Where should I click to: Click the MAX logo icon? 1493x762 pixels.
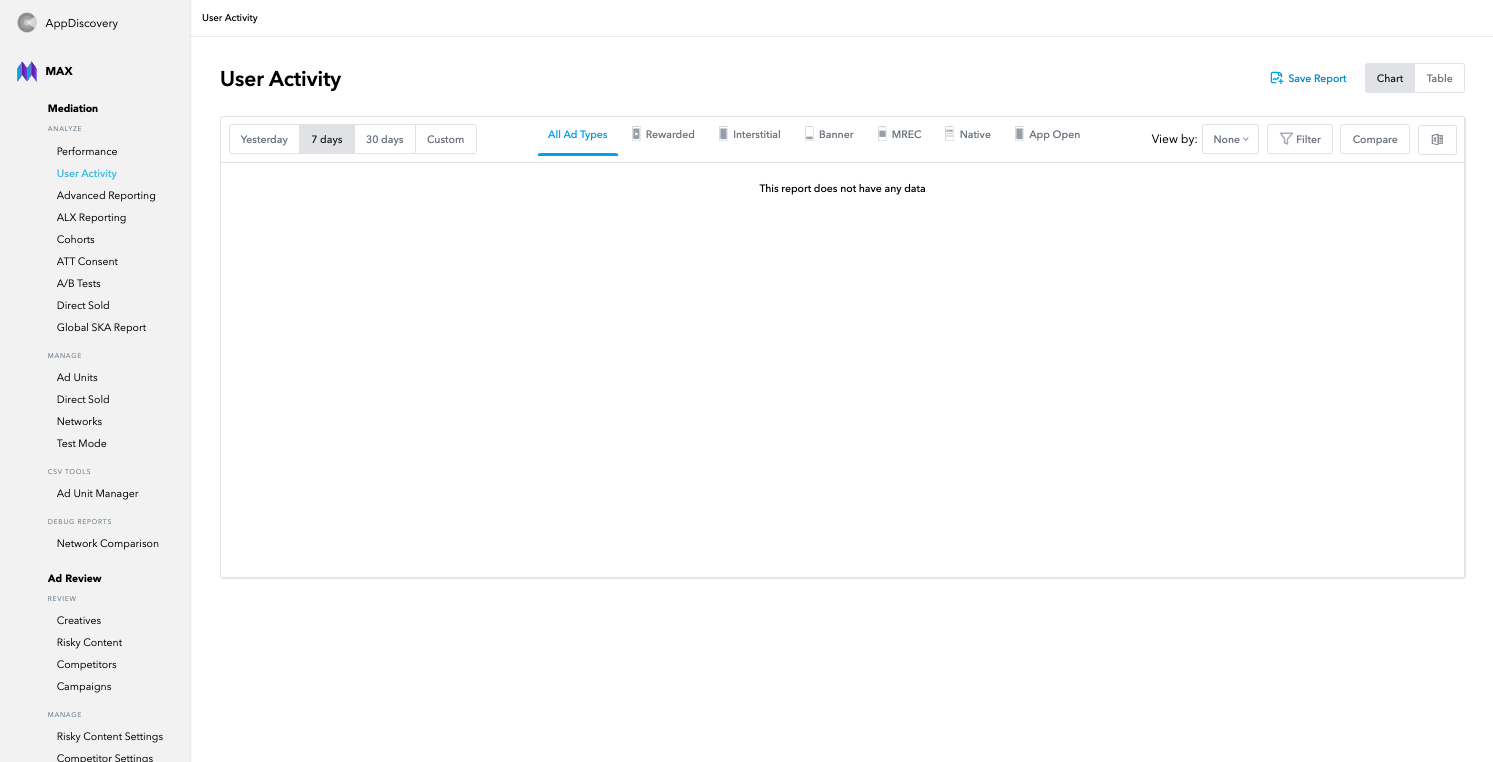[x=26, y=71]
